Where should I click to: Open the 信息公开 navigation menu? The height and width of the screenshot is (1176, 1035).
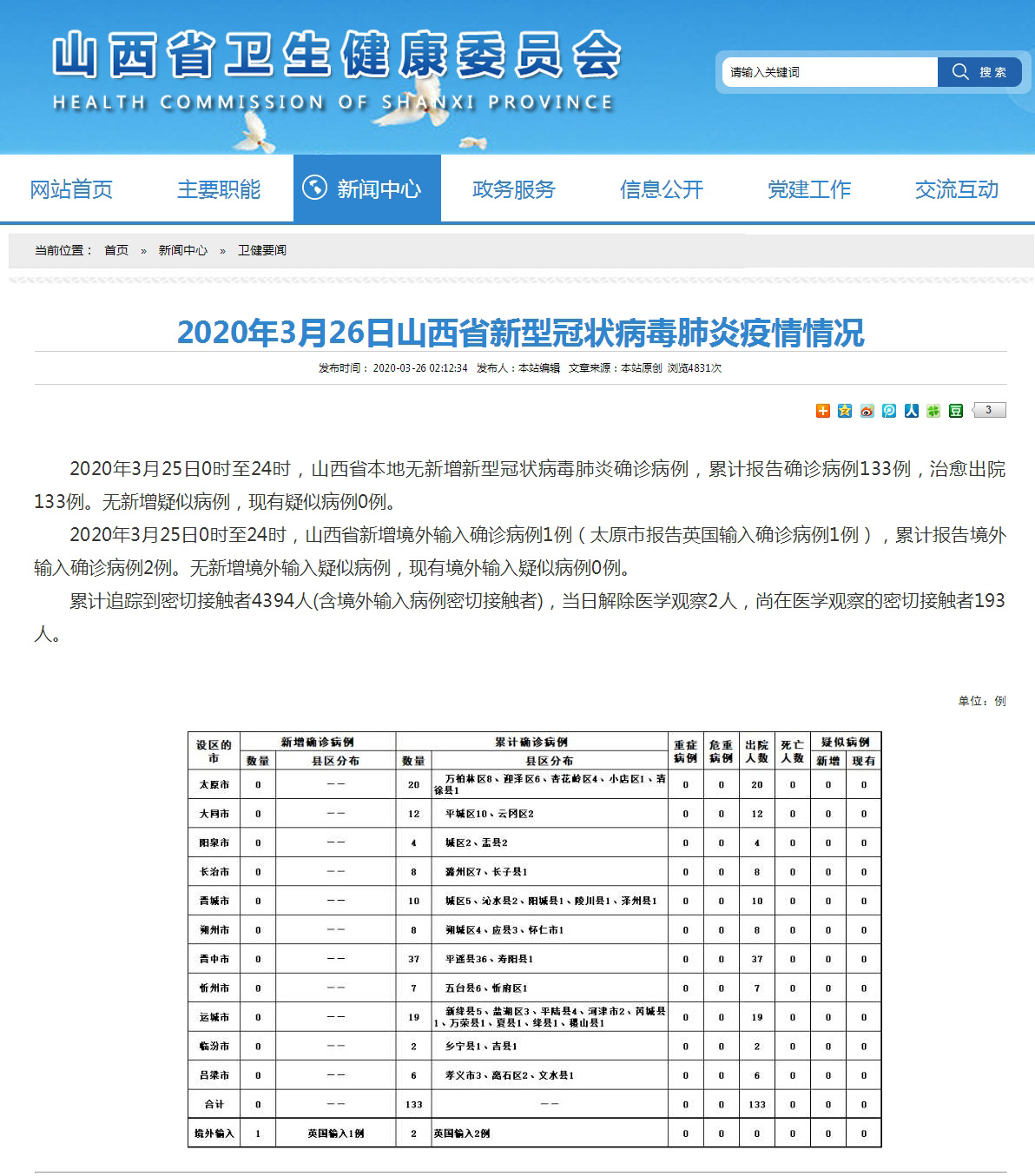pyautogui.click(x=662, y=189)
